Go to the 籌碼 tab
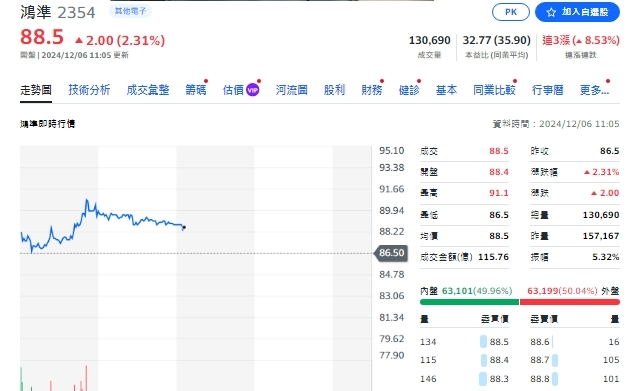Screen dimensions: 628x391 (196, 90)
